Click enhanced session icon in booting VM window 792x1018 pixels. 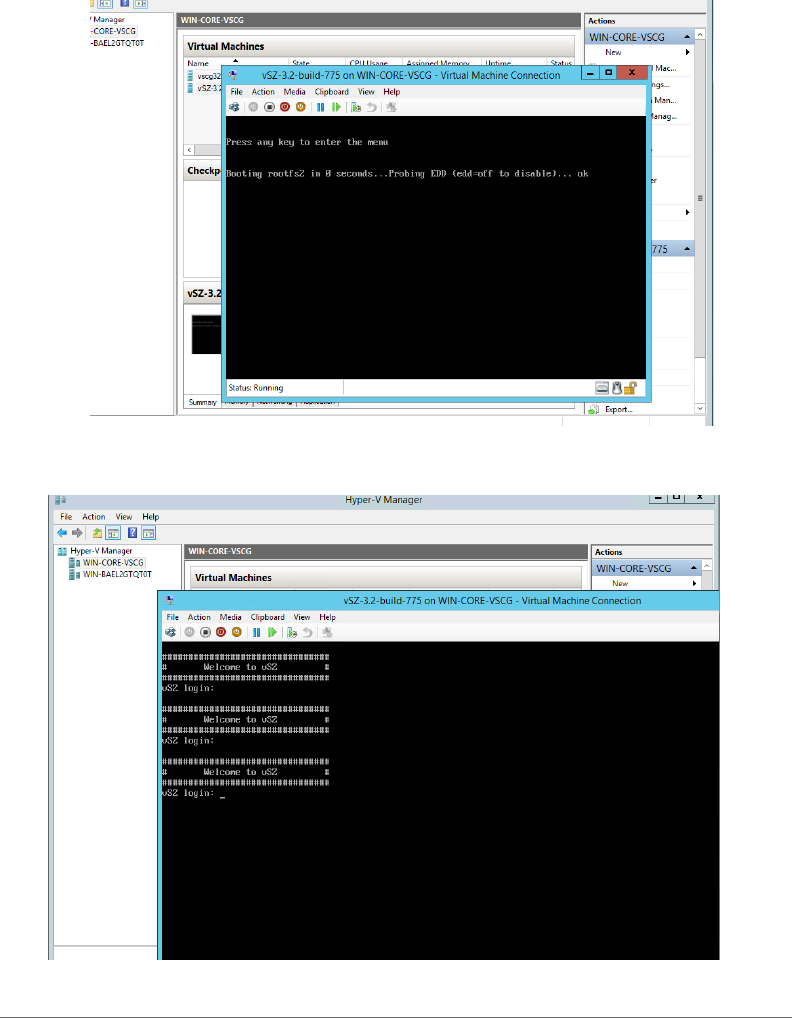(391, 107)
